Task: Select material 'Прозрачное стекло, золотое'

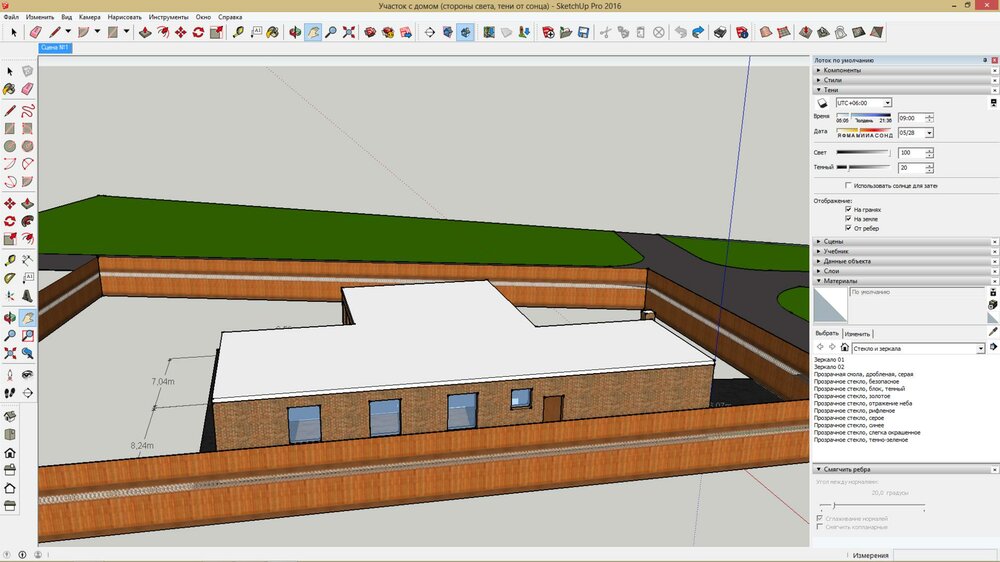Action: pyautogui.click(x=850, y=397)
